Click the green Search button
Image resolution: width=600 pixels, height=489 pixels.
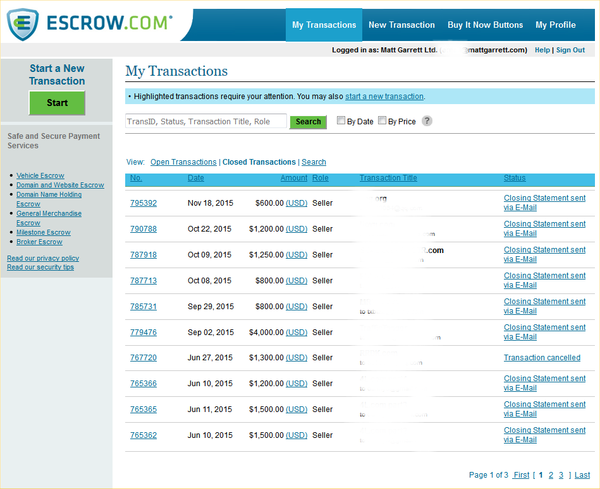tap(308, 122)
